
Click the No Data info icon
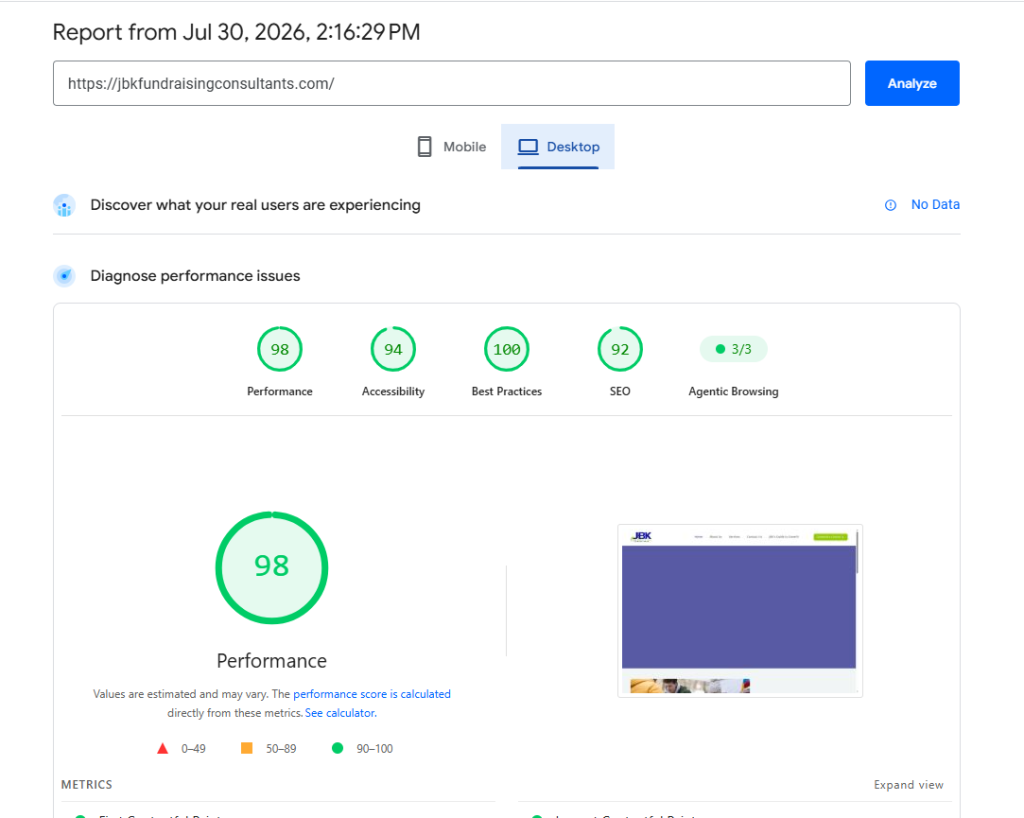click(890, 205)
